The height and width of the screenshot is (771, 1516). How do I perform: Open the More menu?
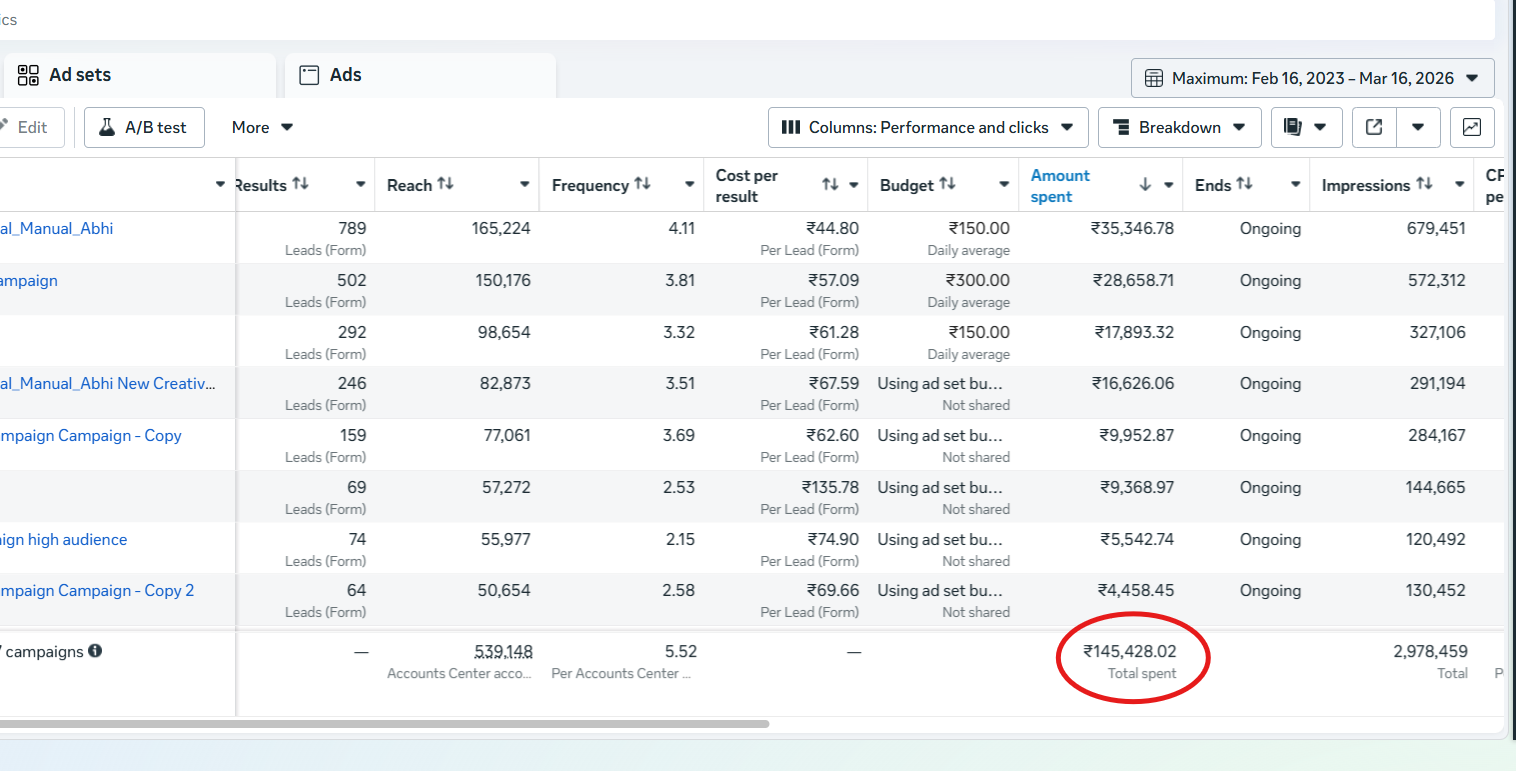point(262,127)
